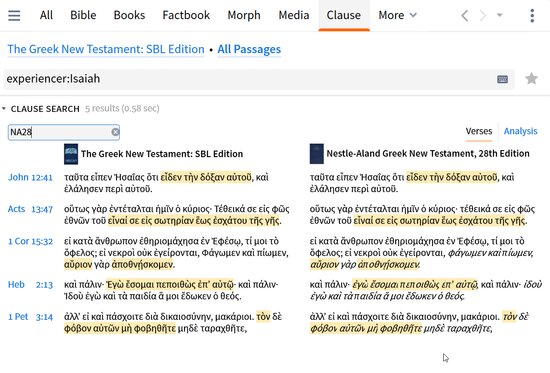
Task: Click the Nestle-Aland 28th Edition column heading
Action: [x=428, y=154]
